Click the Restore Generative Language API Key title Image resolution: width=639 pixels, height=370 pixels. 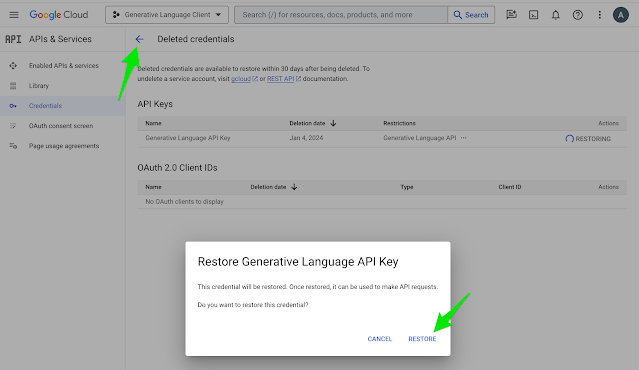coord(298,262)
